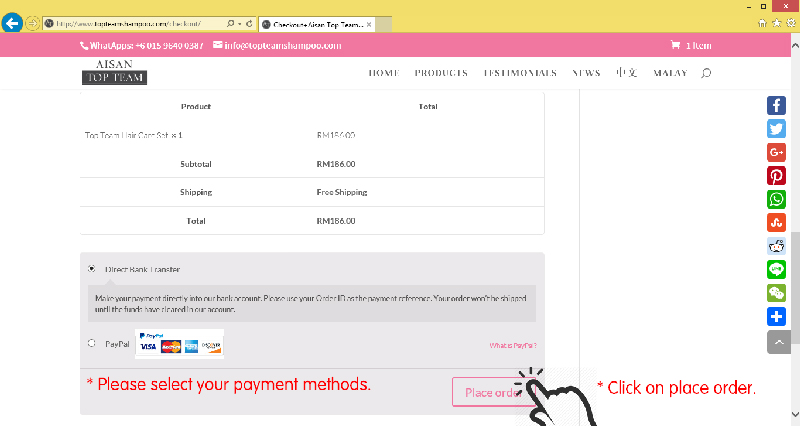The width and height of the screenshot is (800, 426).
Task: Share page on Twitter
Action: click(776, 129)
